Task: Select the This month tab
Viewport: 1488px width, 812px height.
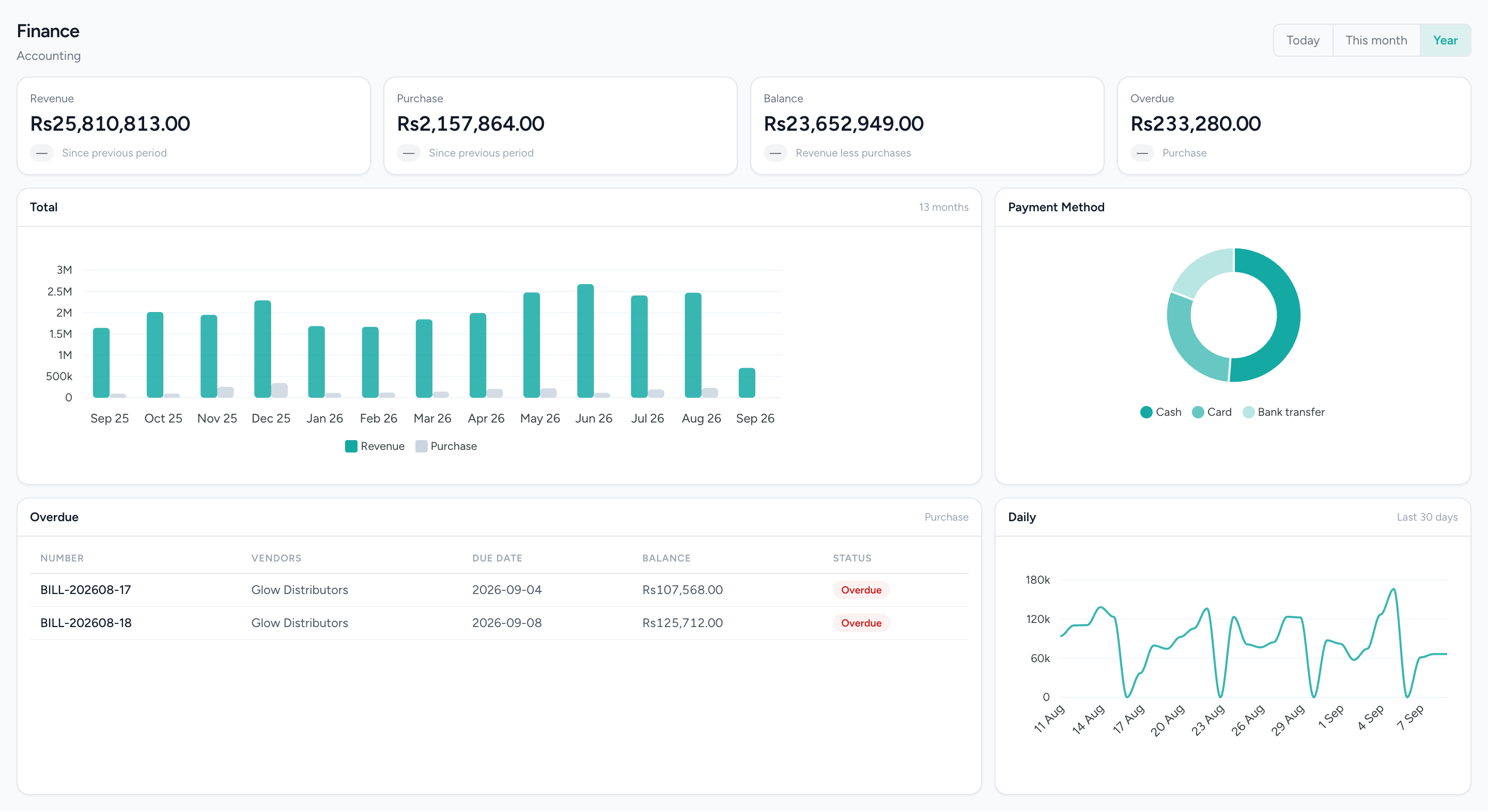Action: coord(1376,40)
